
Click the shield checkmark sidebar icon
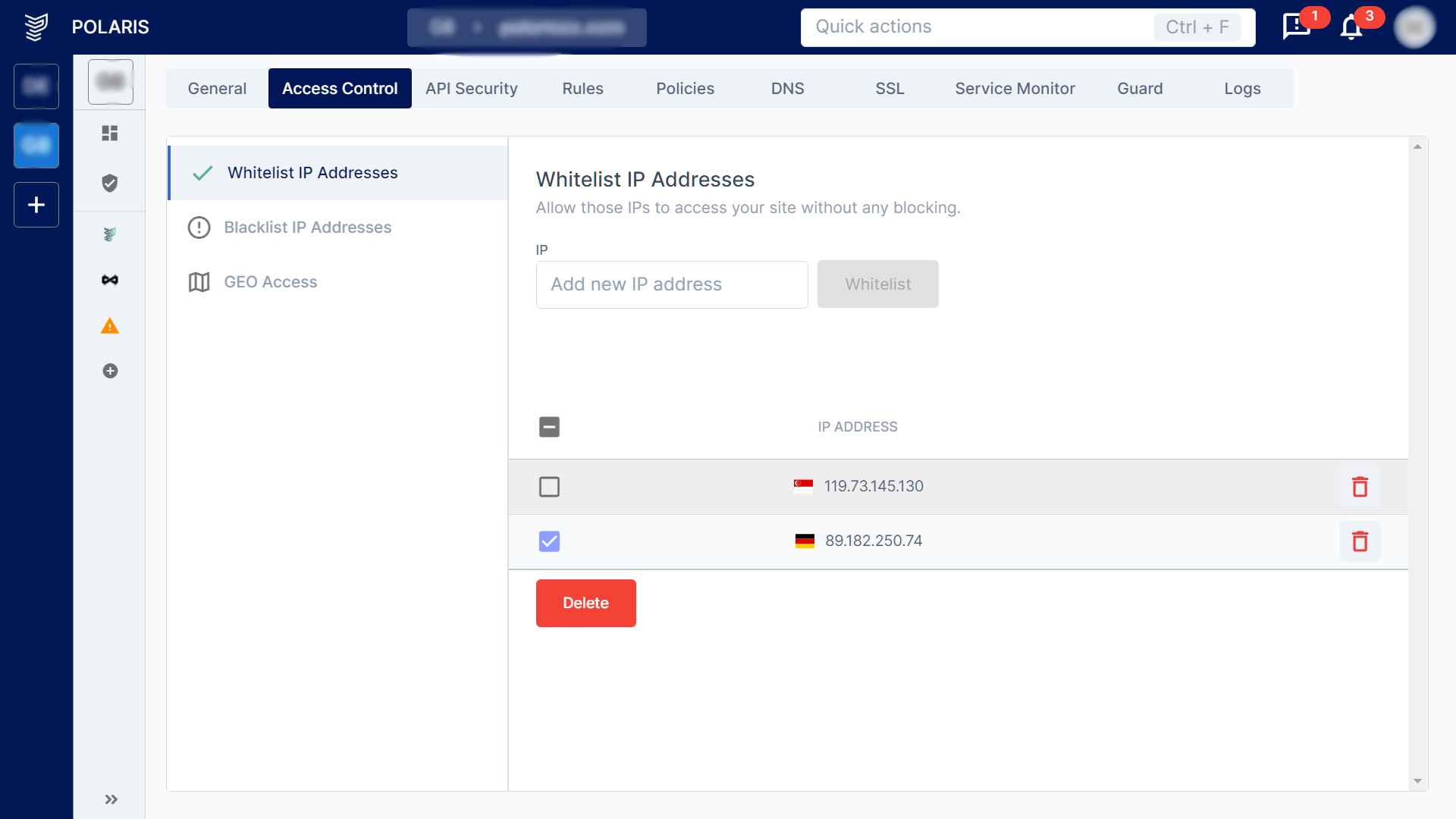click(x=110, y=183)
